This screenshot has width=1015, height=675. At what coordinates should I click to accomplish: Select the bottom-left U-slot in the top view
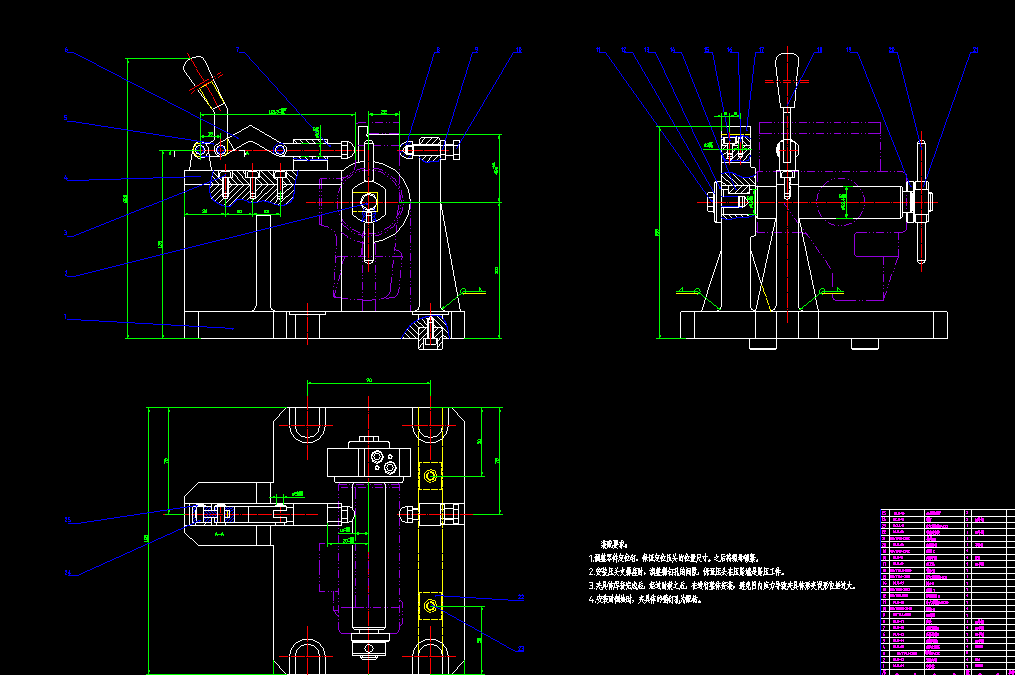[307, 656]
